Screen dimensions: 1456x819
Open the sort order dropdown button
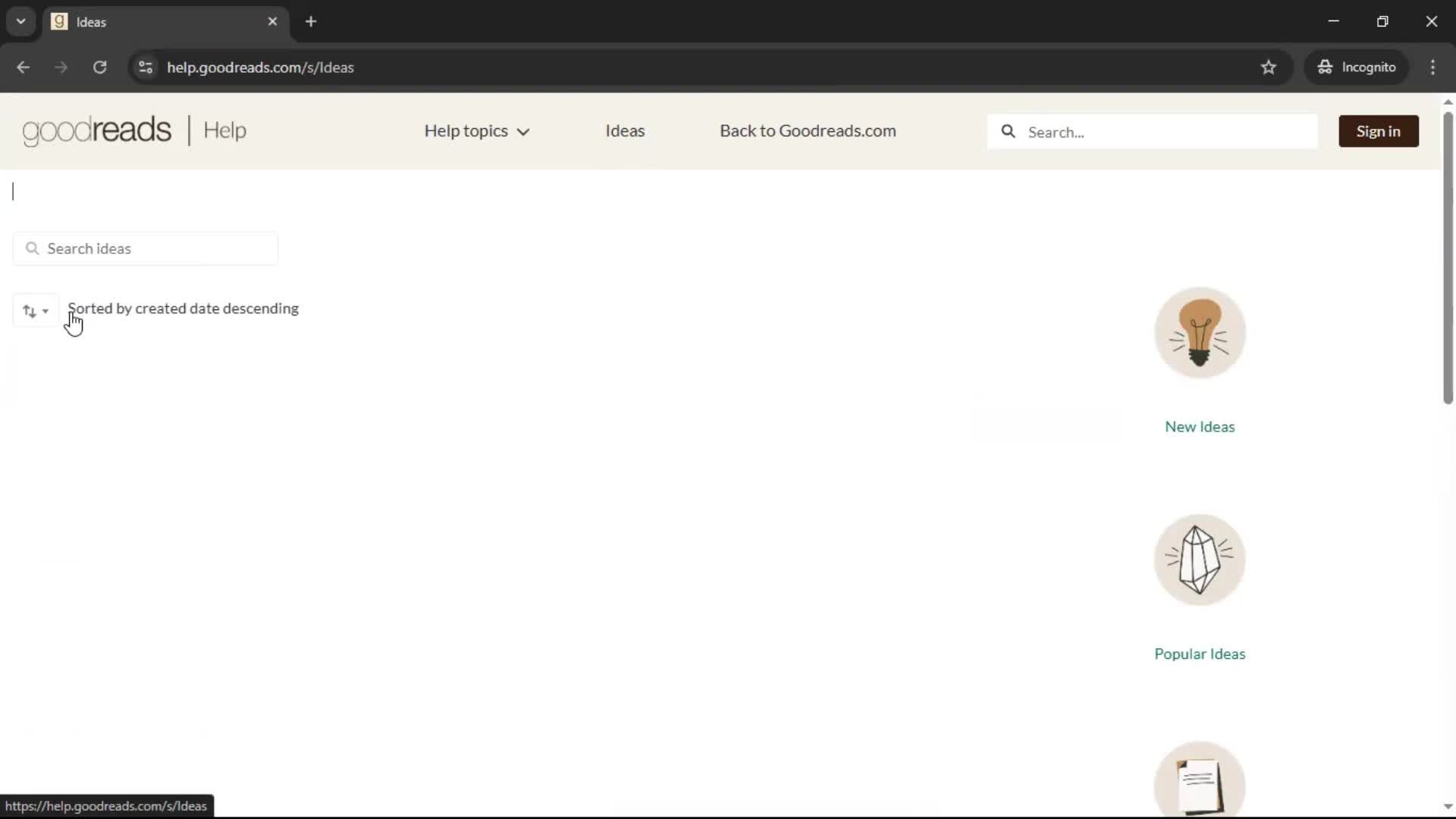35,311
